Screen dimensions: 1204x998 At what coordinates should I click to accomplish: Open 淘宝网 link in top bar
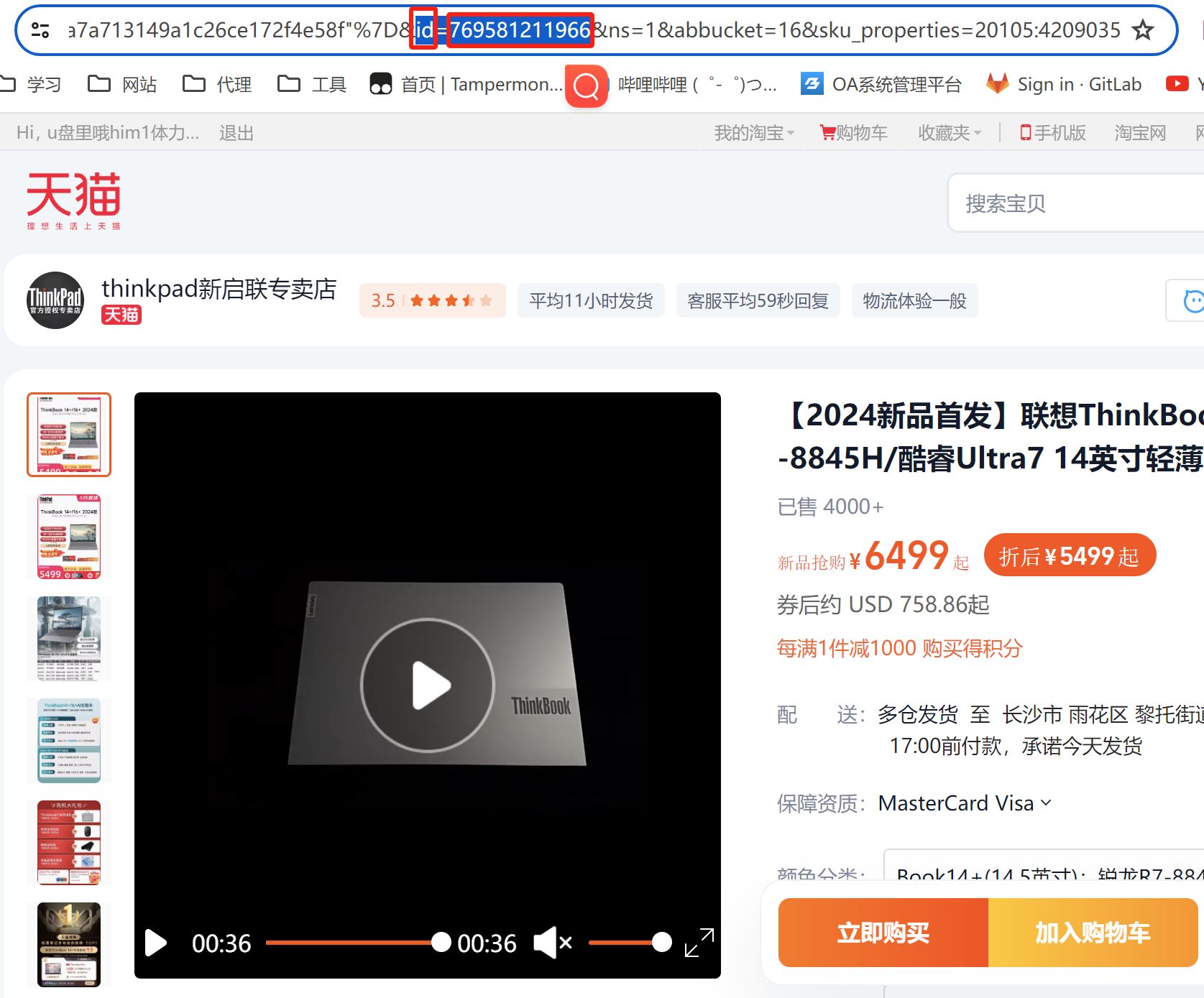point(1140,133)
